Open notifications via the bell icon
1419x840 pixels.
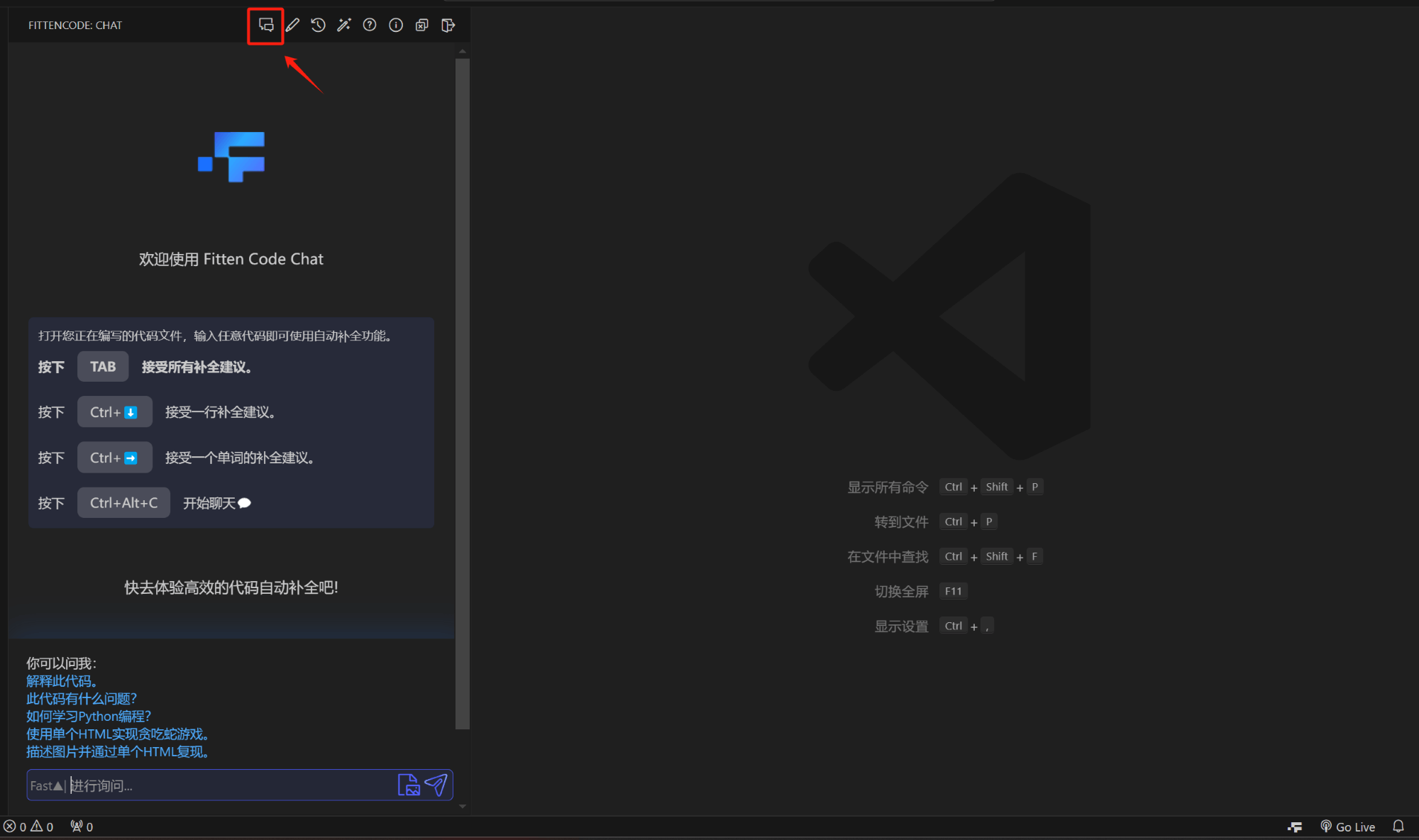(x=1398, y=826)
